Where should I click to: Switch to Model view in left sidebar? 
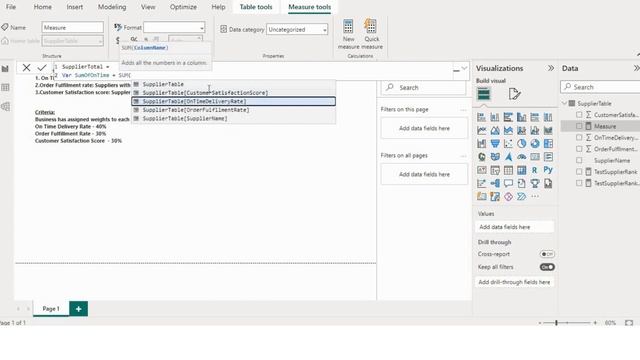(x=5, y=107)
